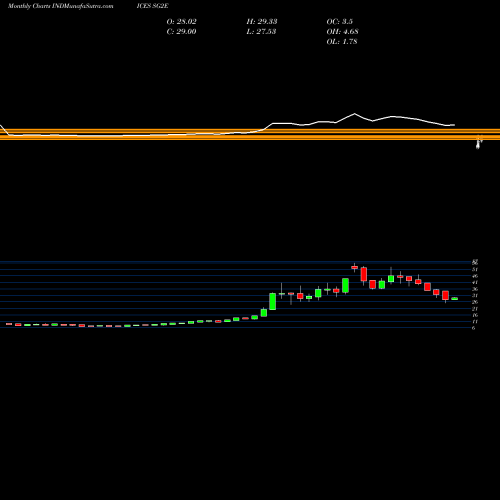The width and height of the screenshot is (500, 500).
Task: Select the open value O: 28.02
Action: pos(181,22)
